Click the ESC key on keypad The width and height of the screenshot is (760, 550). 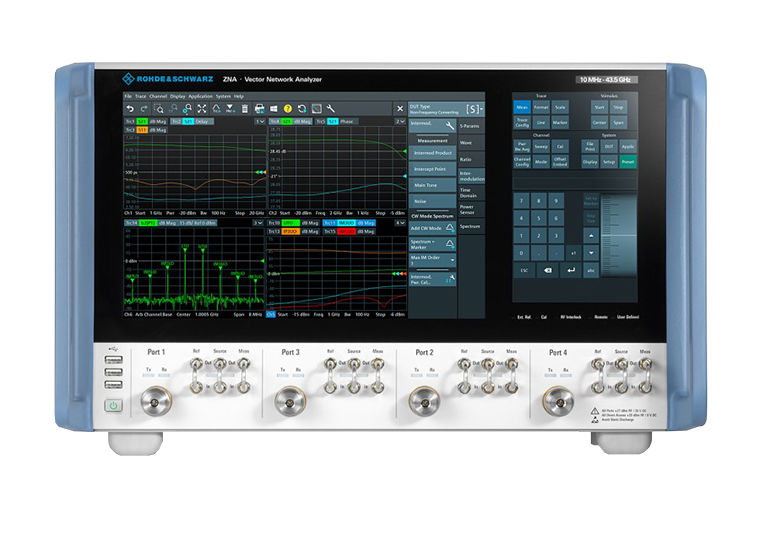click(524, 270)
